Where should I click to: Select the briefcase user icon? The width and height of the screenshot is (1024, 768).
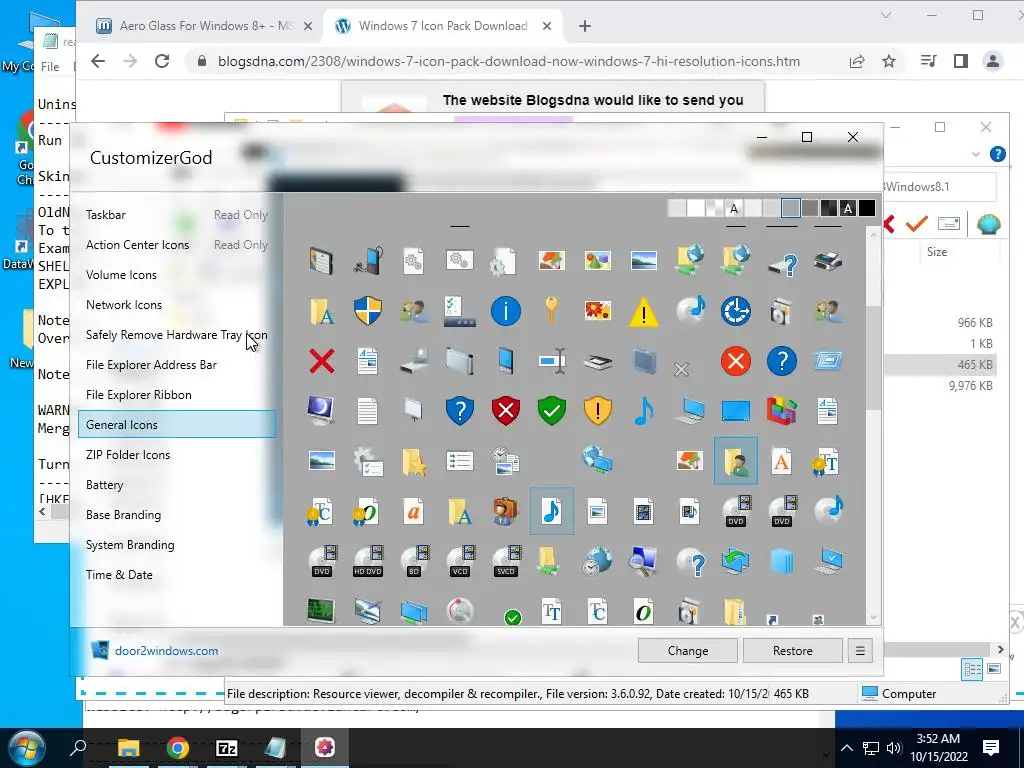pos(505,511)
